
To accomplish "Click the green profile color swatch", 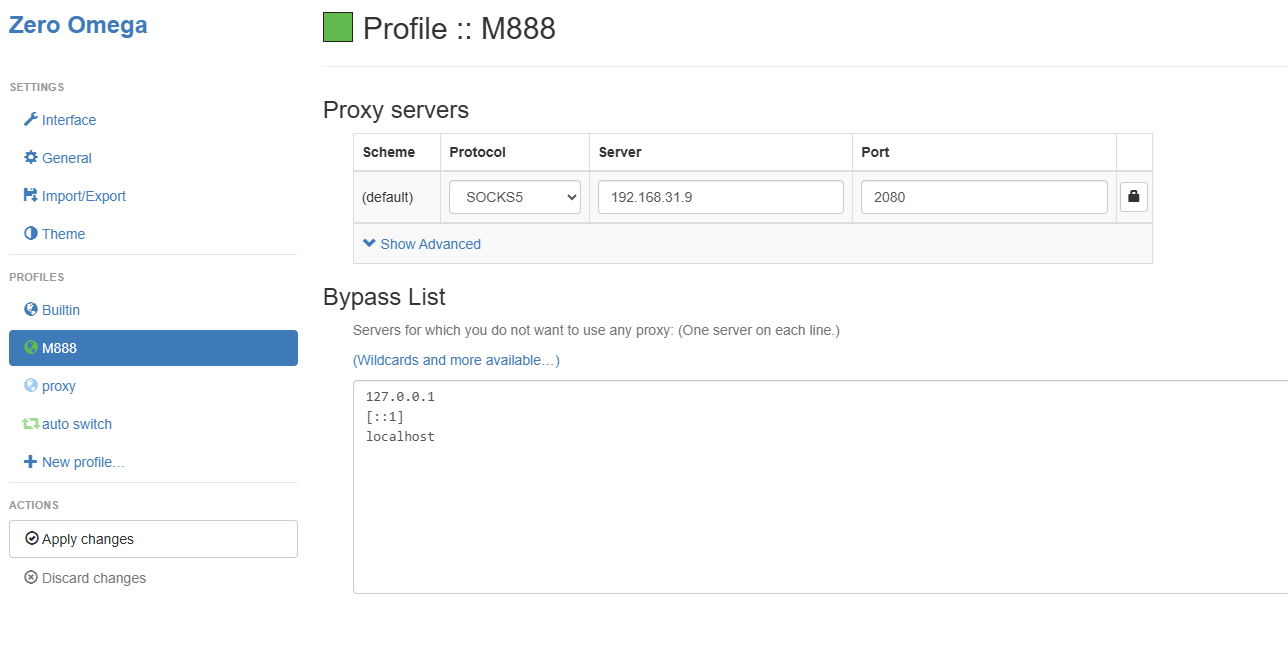I will click(338, 28).
